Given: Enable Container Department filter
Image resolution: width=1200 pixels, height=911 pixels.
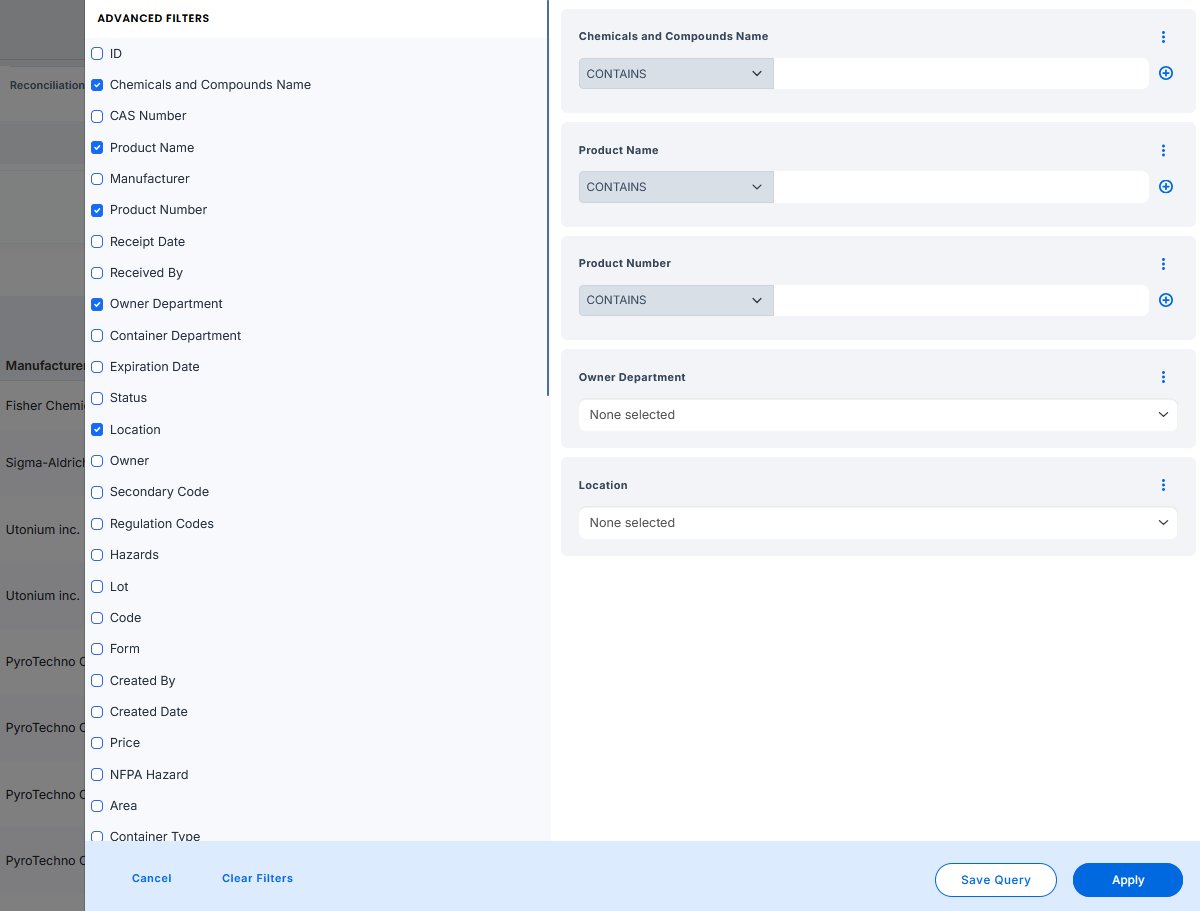Looking at the screenshot, I should point(97,336).
